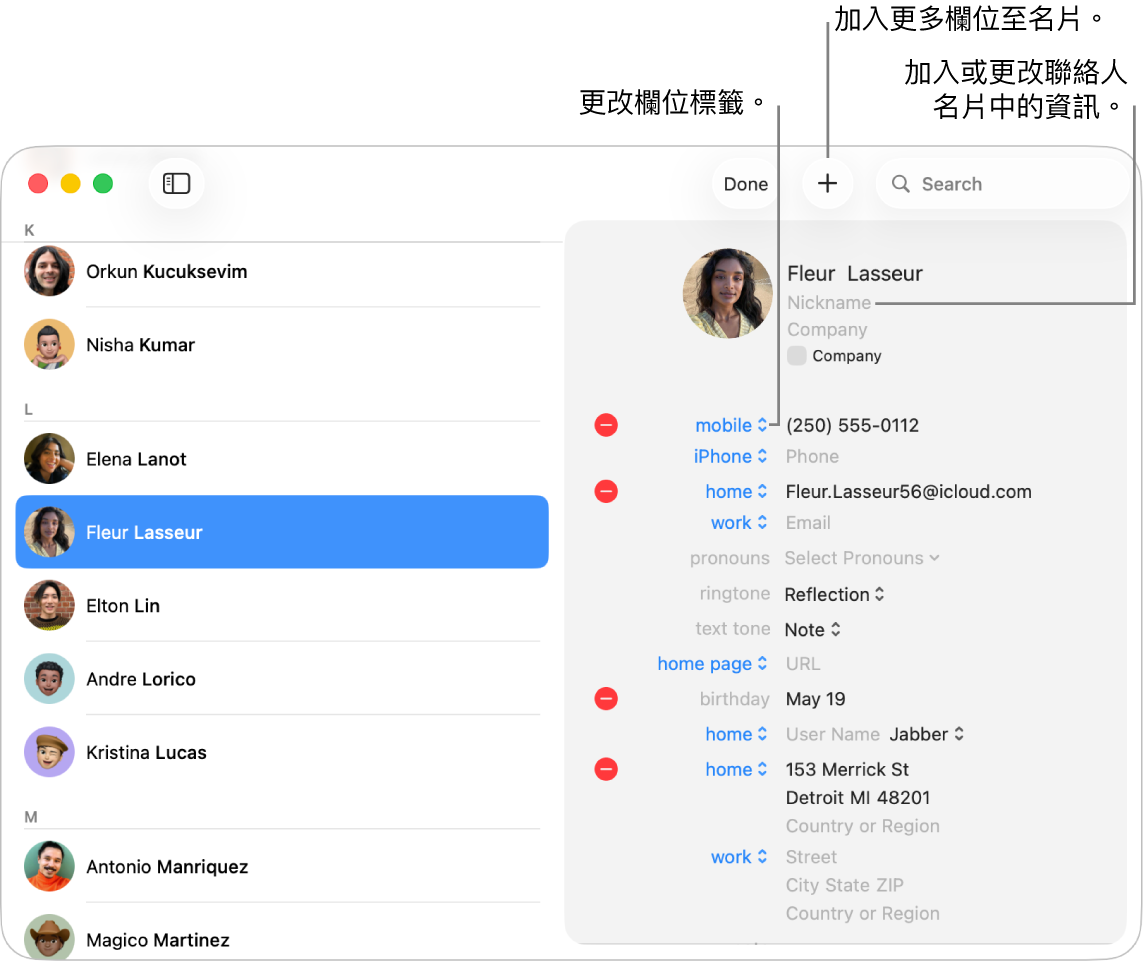
Task: Focus the Search field
Action: 1003,184
